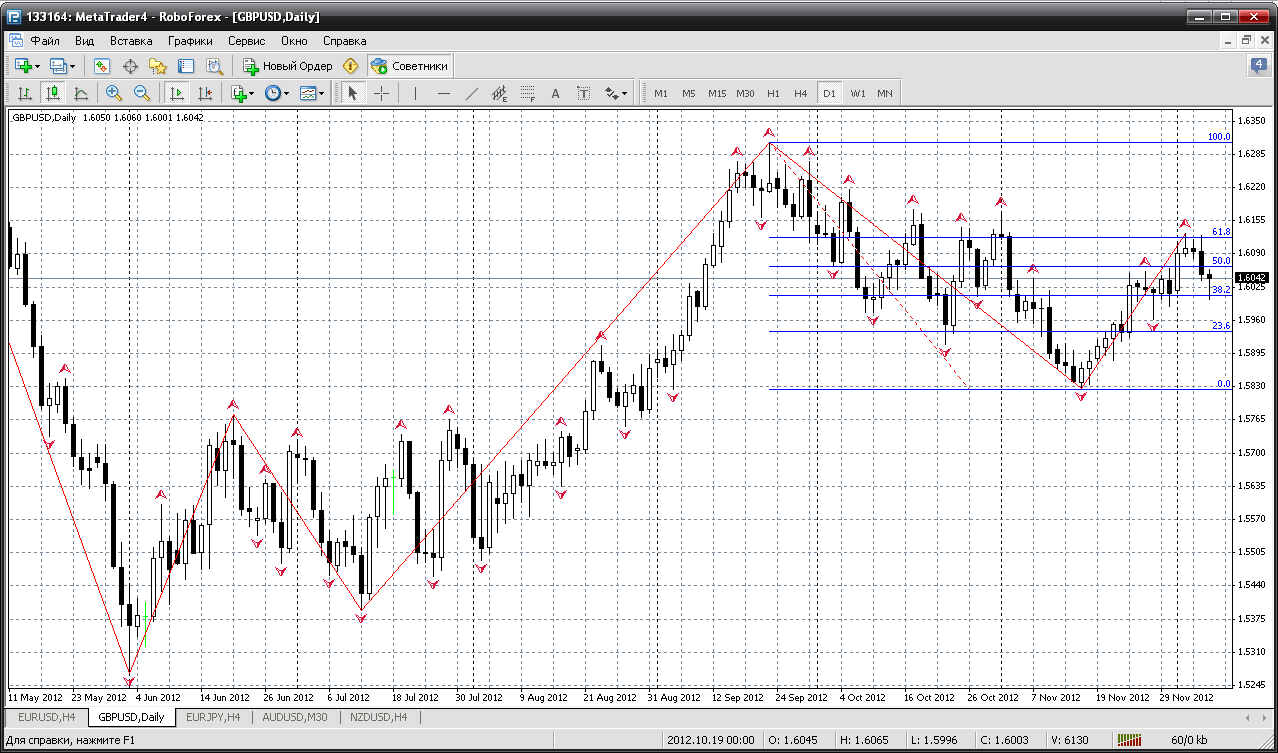Select the GBPUSD,Daily chart tab
The width and height of the screenshot is (1278, 753).
coord(131,717)
